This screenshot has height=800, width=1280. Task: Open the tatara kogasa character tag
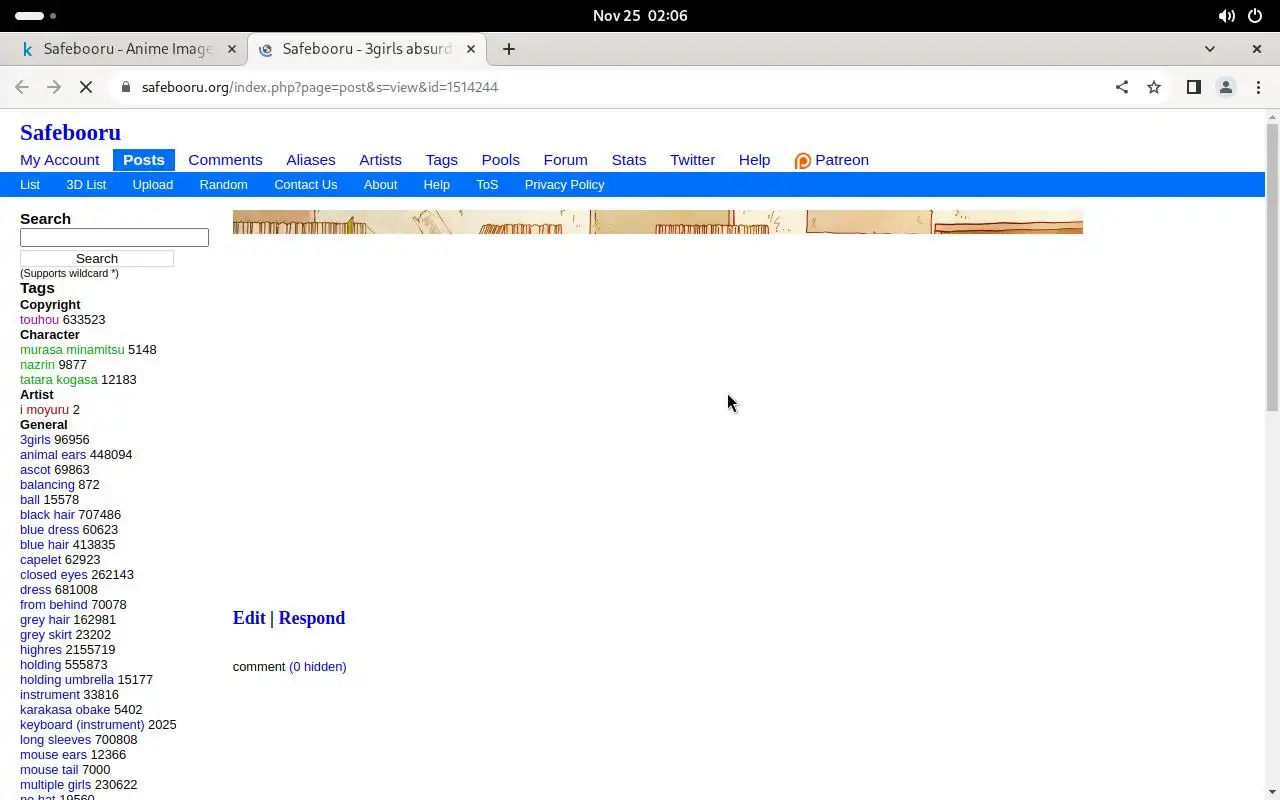click(59, 380)
